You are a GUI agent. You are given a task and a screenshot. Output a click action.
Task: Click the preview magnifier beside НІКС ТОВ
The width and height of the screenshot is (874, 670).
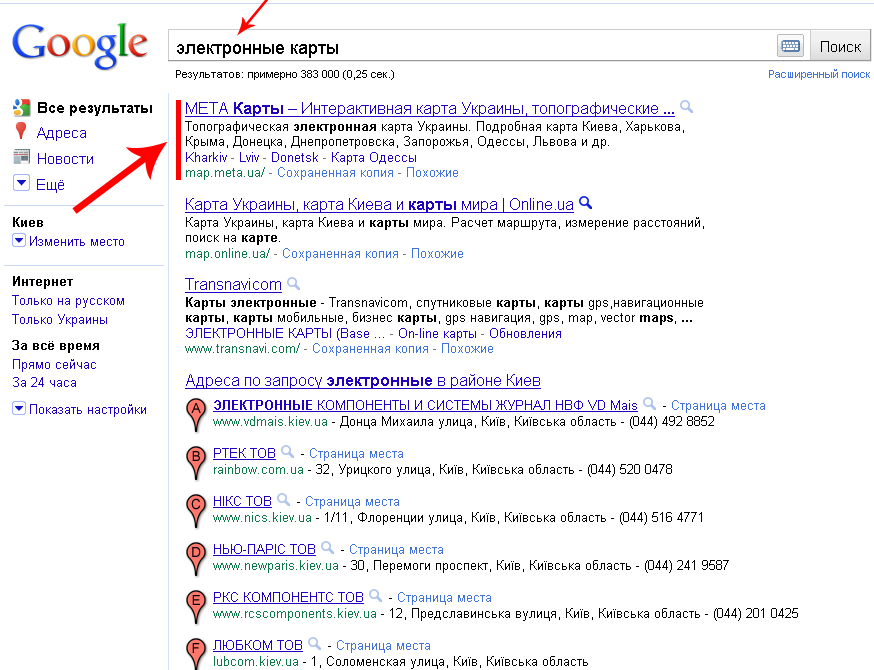[283, 499]
